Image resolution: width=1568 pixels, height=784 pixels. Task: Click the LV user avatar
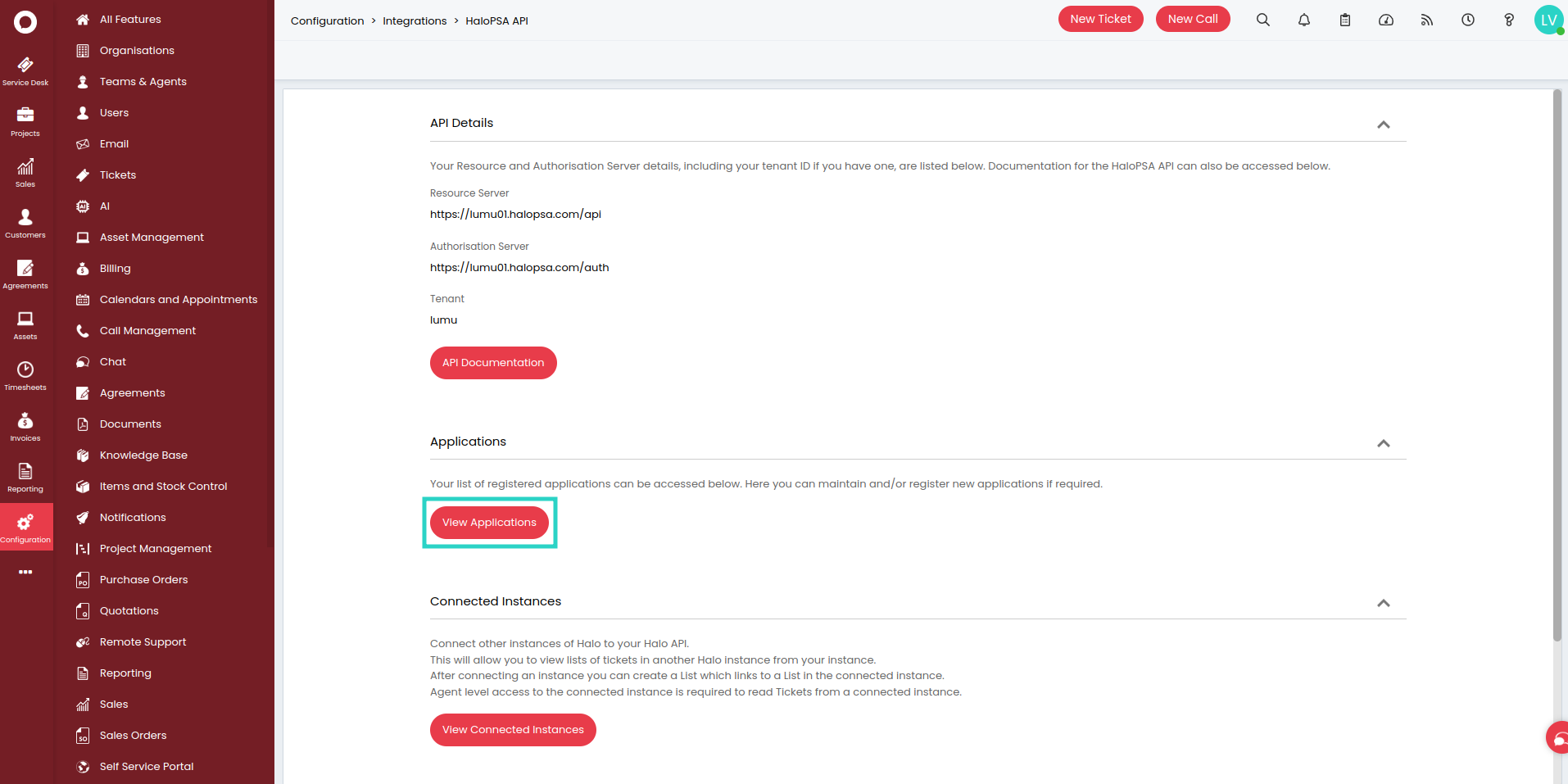[x=1548, y=20]
